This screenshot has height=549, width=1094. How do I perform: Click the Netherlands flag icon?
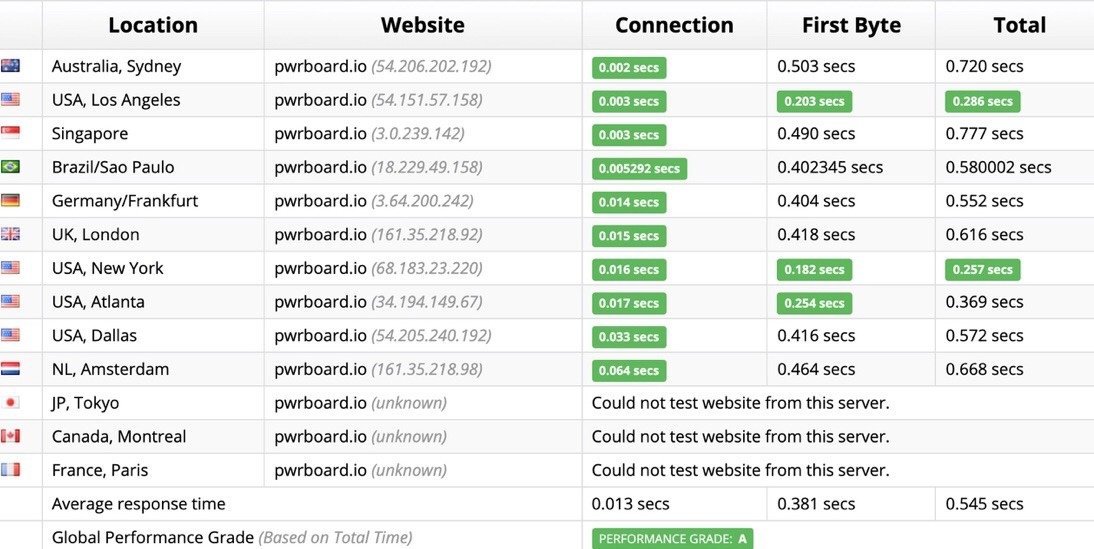(10, 369)
